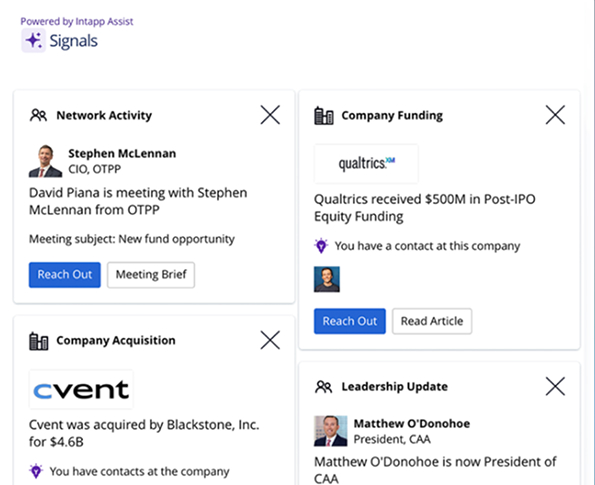Open Matthew O'Donohoe's profile photo
The image size is (595, 485).
pos(331,431)
